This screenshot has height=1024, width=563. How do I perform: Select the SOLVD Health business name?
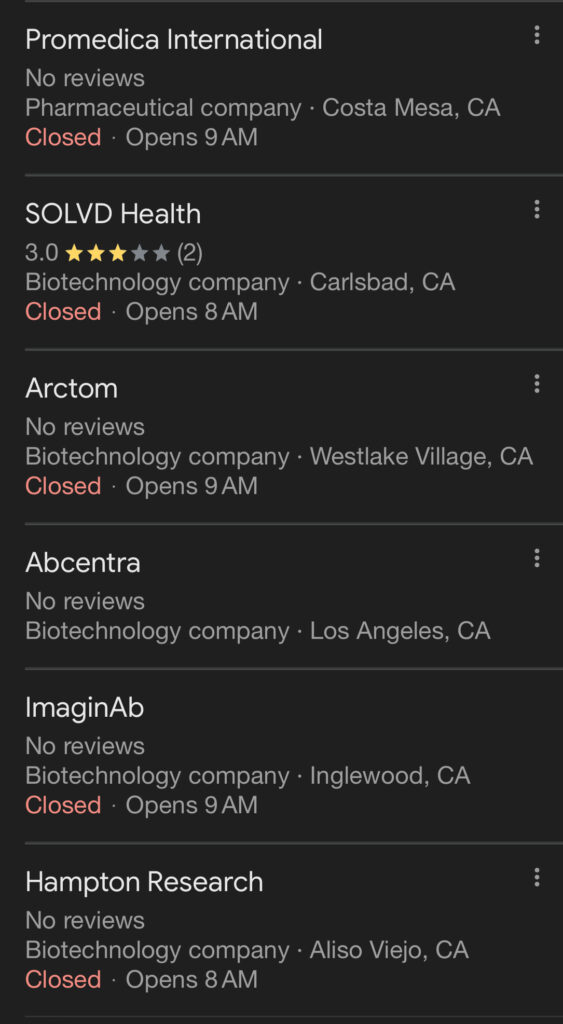click(113, 214)
